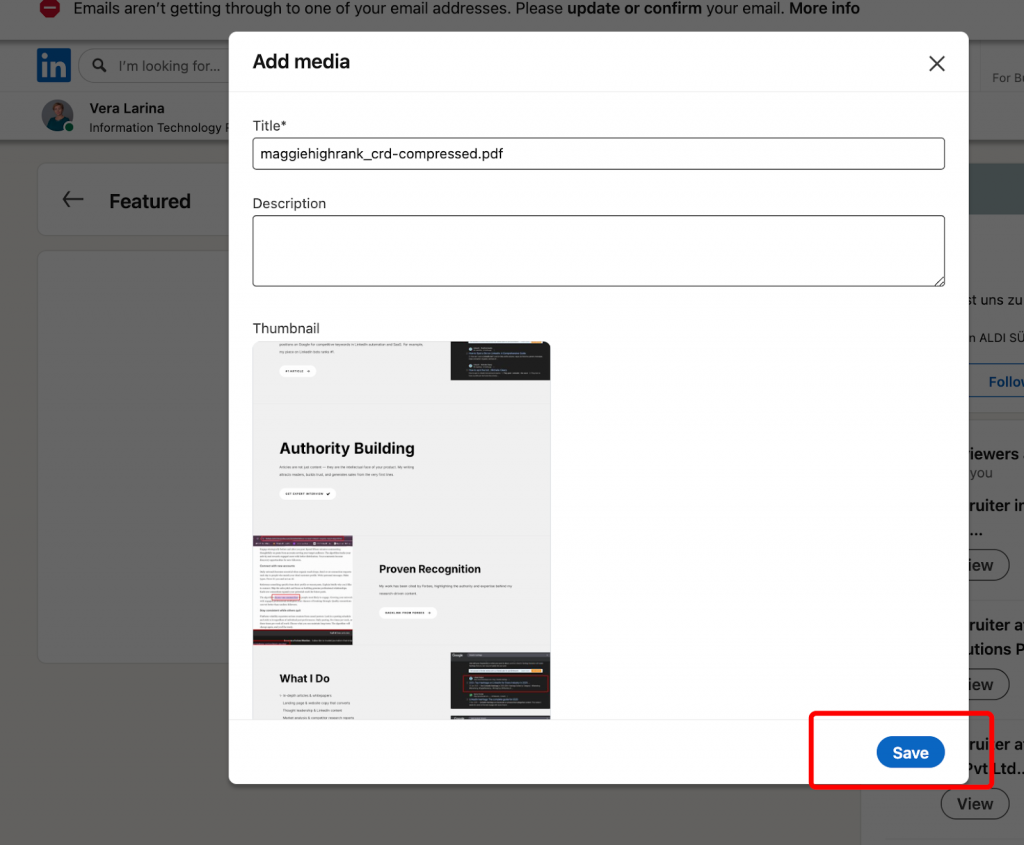Click the green online status dot on the avatar
The height and width of the screenshot is (845, 1024).
(x=69, y=127)
